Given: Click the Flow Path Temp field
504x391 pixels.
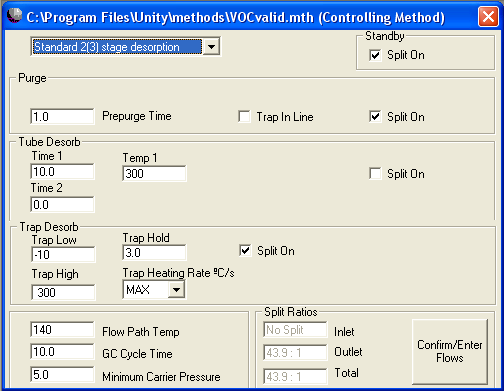Looking at the screenshot, I should pos(62,330).
